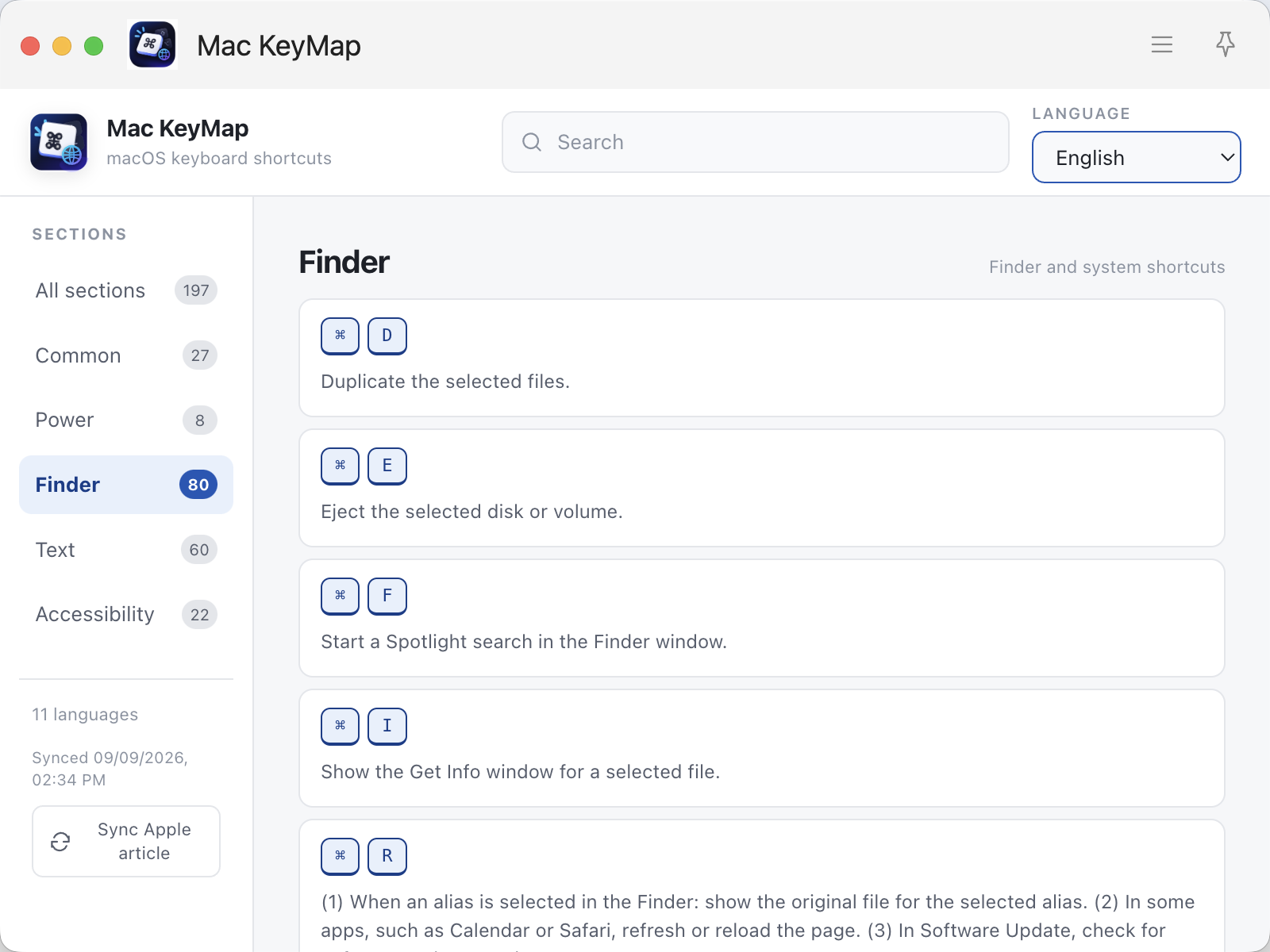This screenshot has width=1270, height=952.
Task: Click the Show the Get Info window description
Action: pyautogui.click(x=521, y=772)
